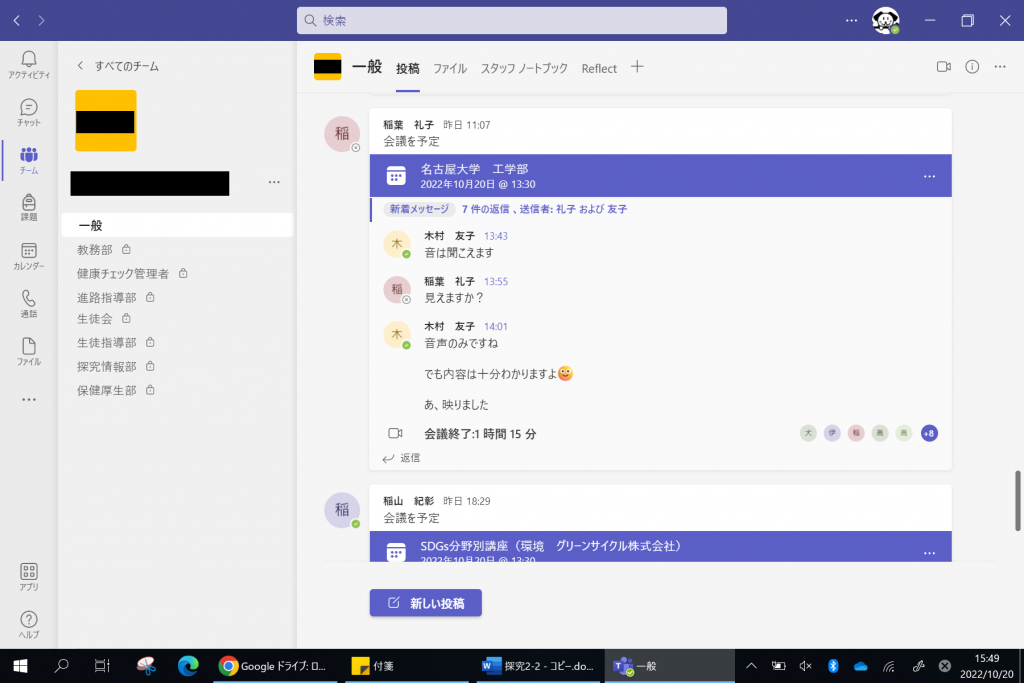Expand the 7件の返信 replies thread
Image resolution: width=1024 pixels, height=683 pixels.
click(x=544, y=209)
